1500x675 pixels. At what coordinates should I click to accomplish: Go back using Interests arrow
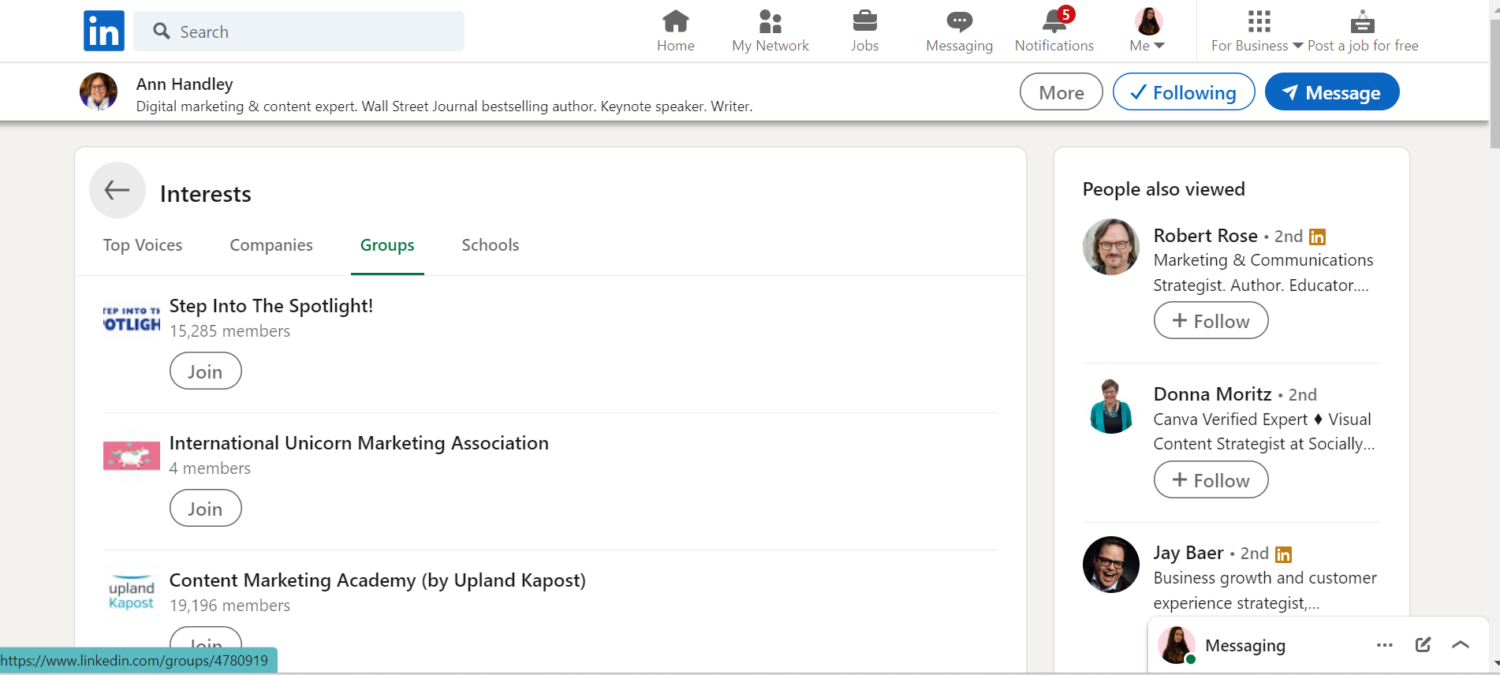pyautogui.click(x=117, y=190)
